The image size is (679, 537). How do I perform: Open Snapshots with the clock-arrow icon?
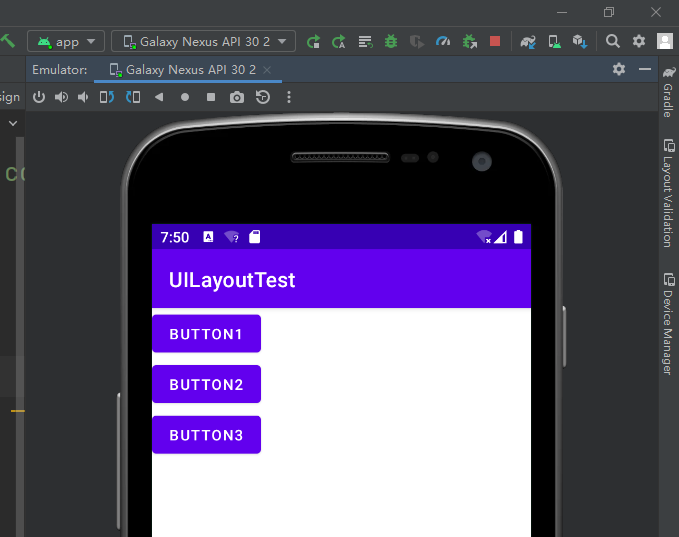tap(263, 97)
